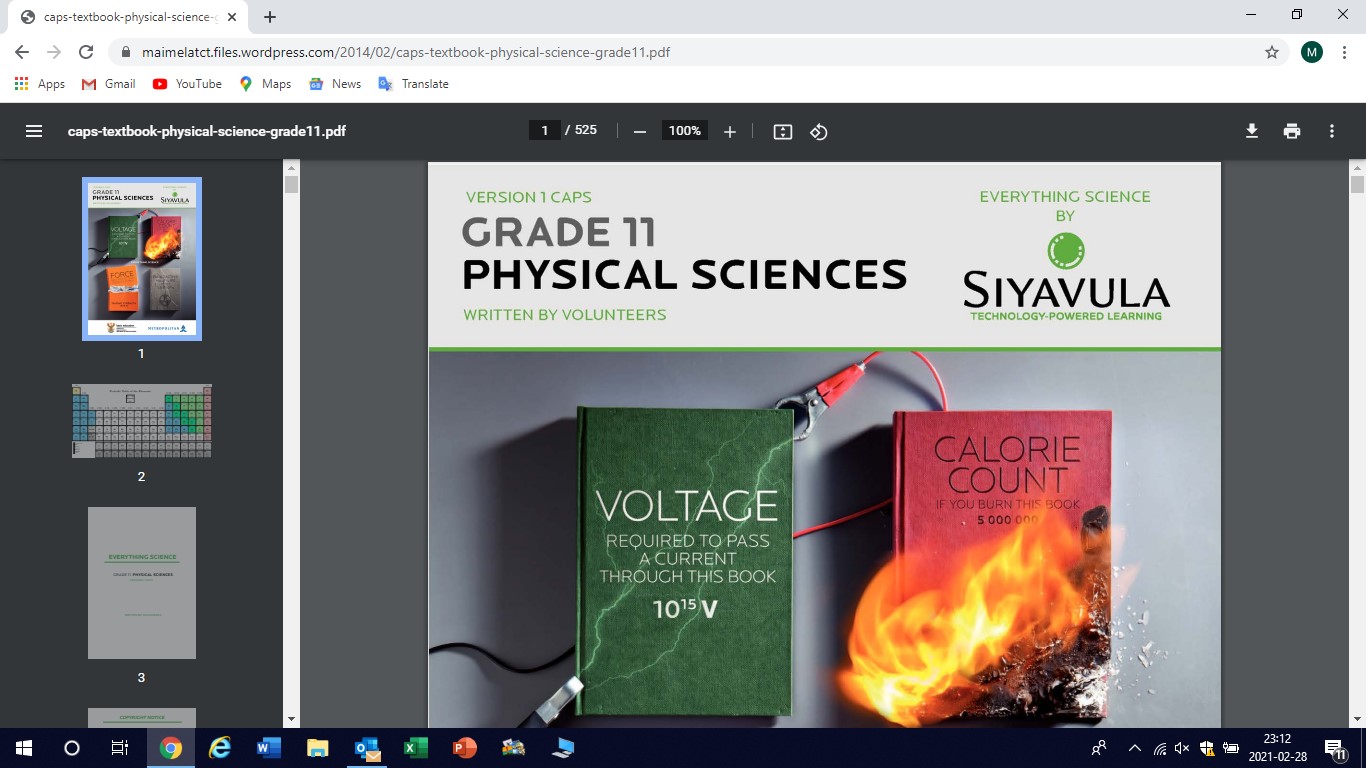
Task: View site information lock icon
Action: [126, 52]
